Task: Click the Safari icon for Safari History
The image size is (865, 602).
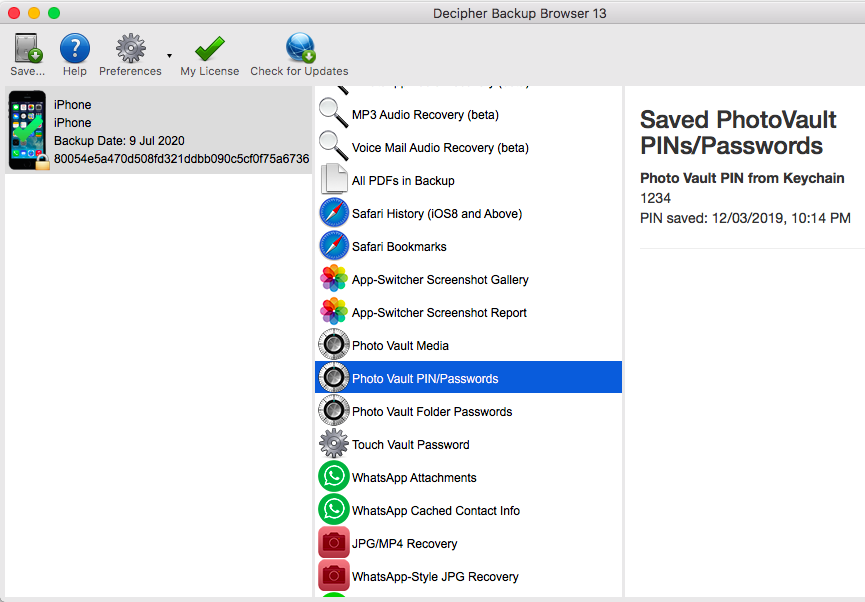Action: pyautogui.click(x=334, y=213)
